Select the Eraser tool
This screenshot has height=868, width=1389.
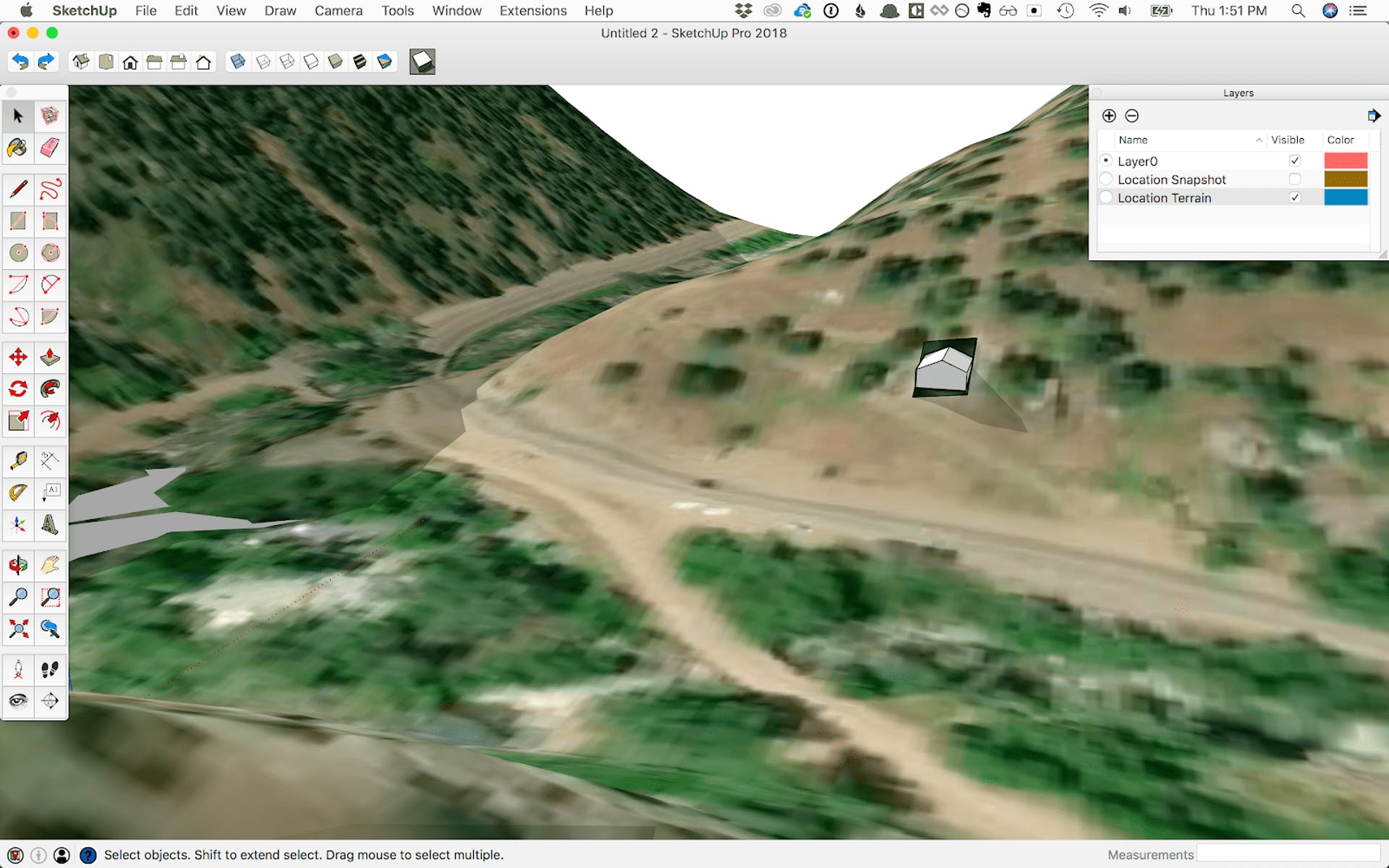49,148
